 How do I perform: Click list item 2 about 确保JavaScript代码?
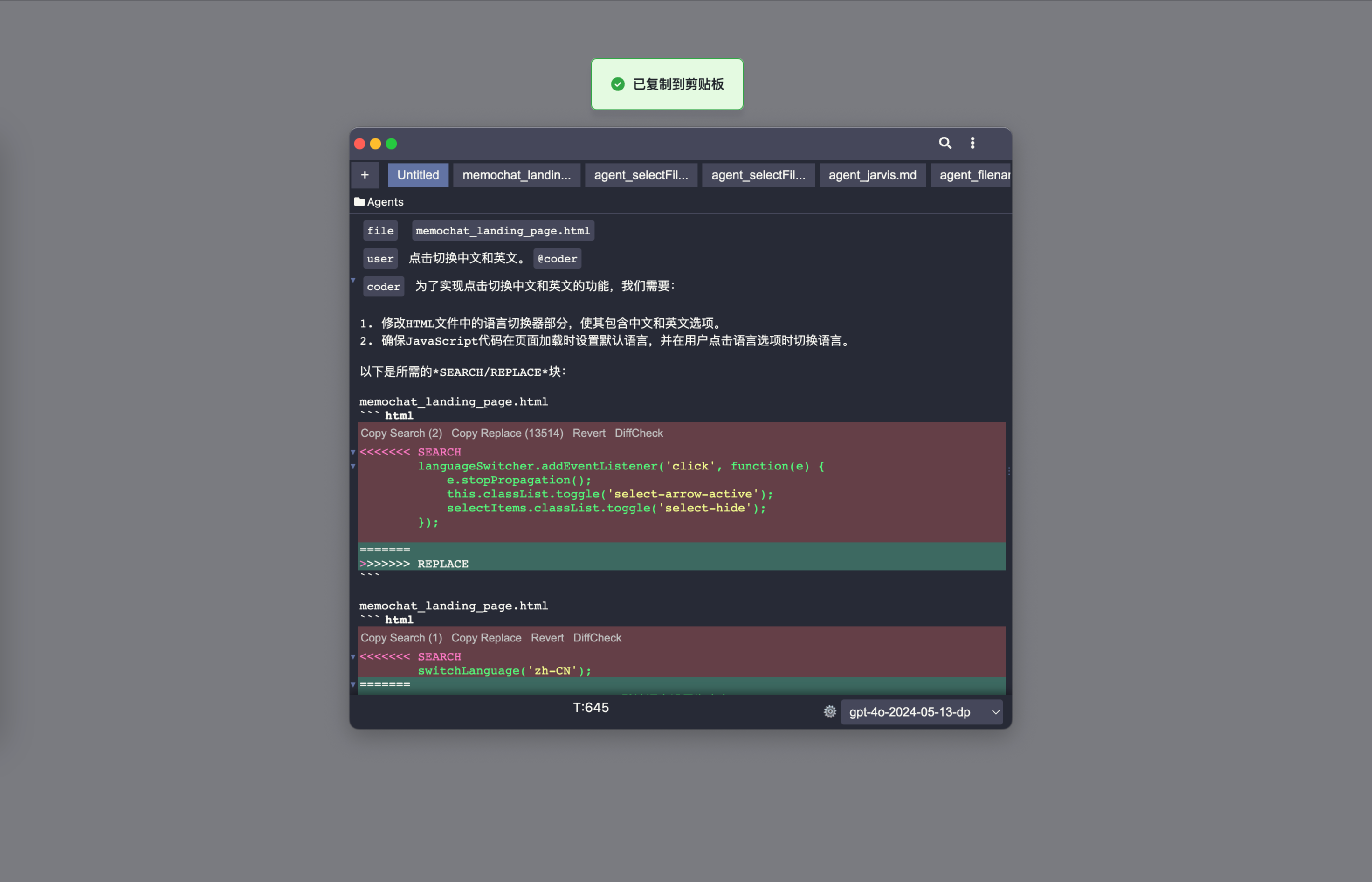[605, 341]
